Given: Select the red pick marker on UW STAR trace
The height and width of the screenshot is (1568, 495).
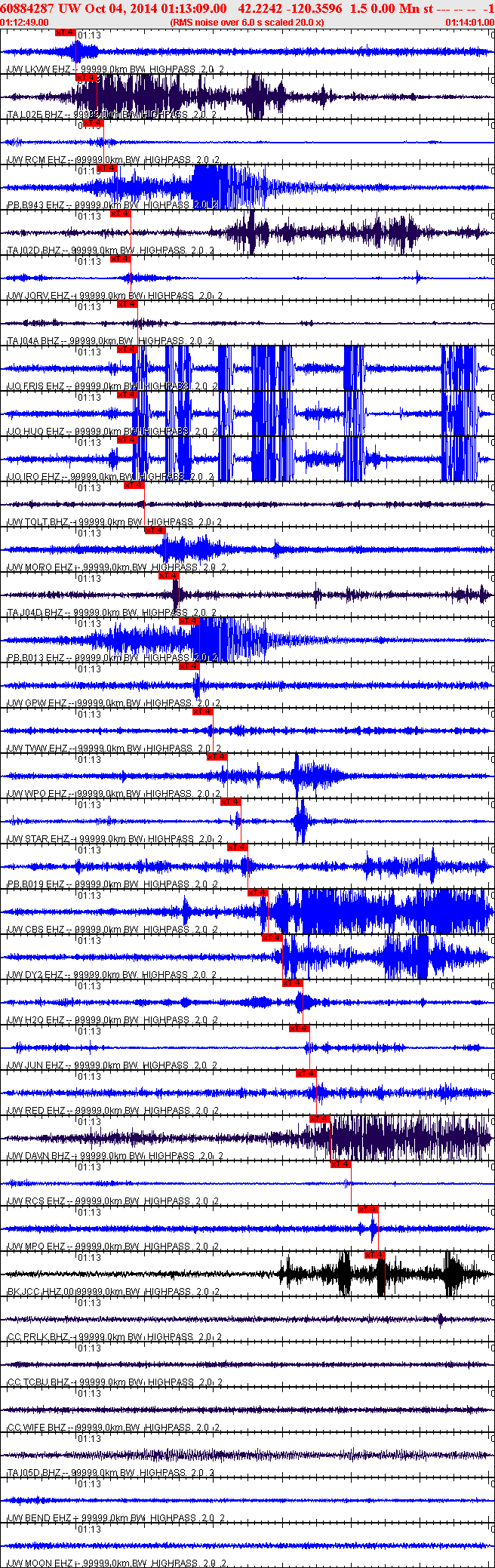Looking at the screenshot, I should pos(230,802).
